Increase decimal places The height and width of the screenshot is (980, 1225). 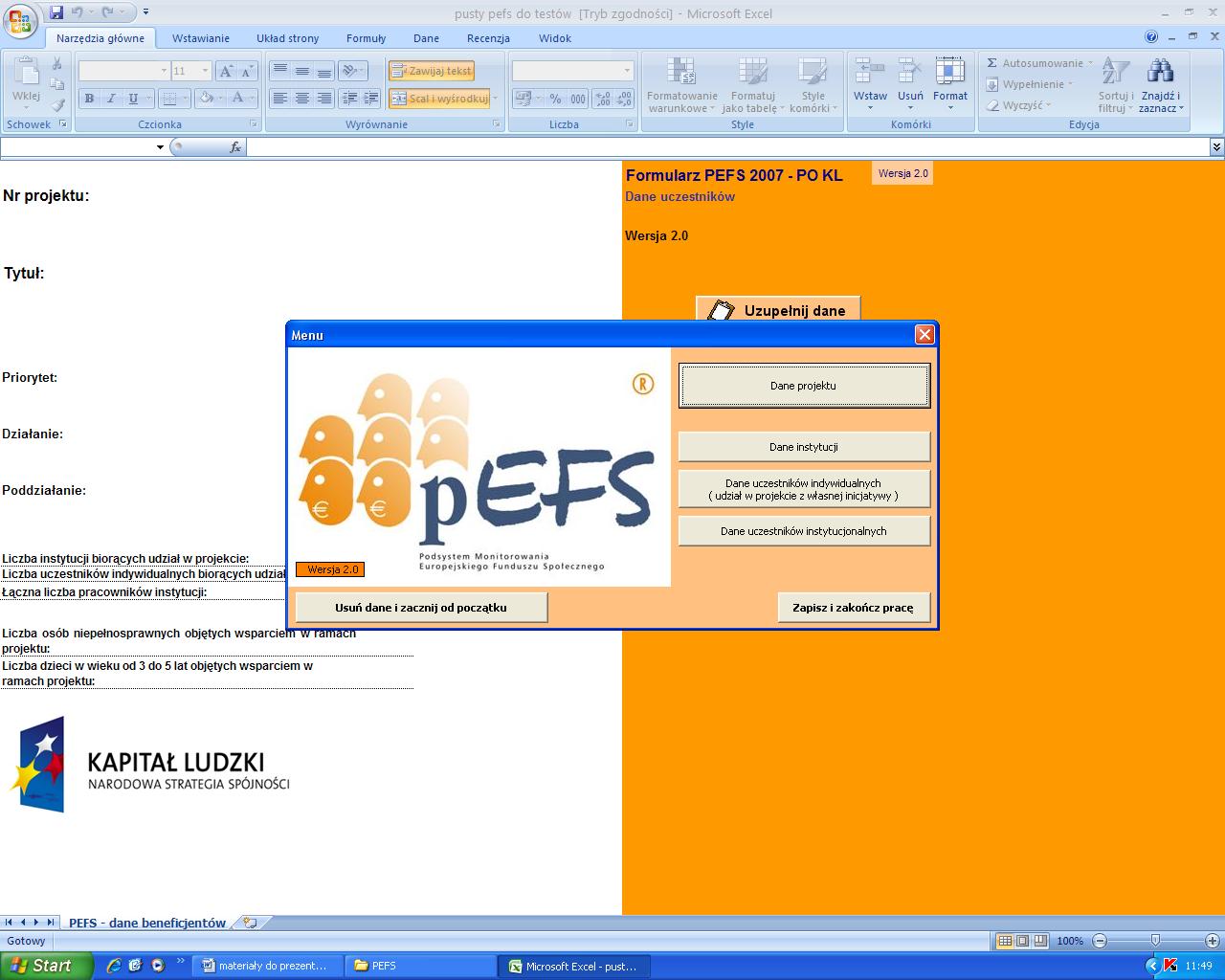tap(603, 98)
